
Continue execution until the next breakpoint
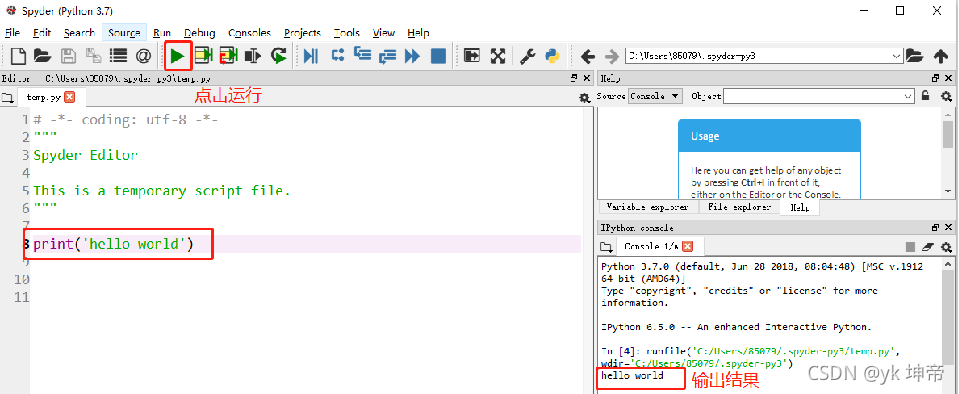click(413, 56)
